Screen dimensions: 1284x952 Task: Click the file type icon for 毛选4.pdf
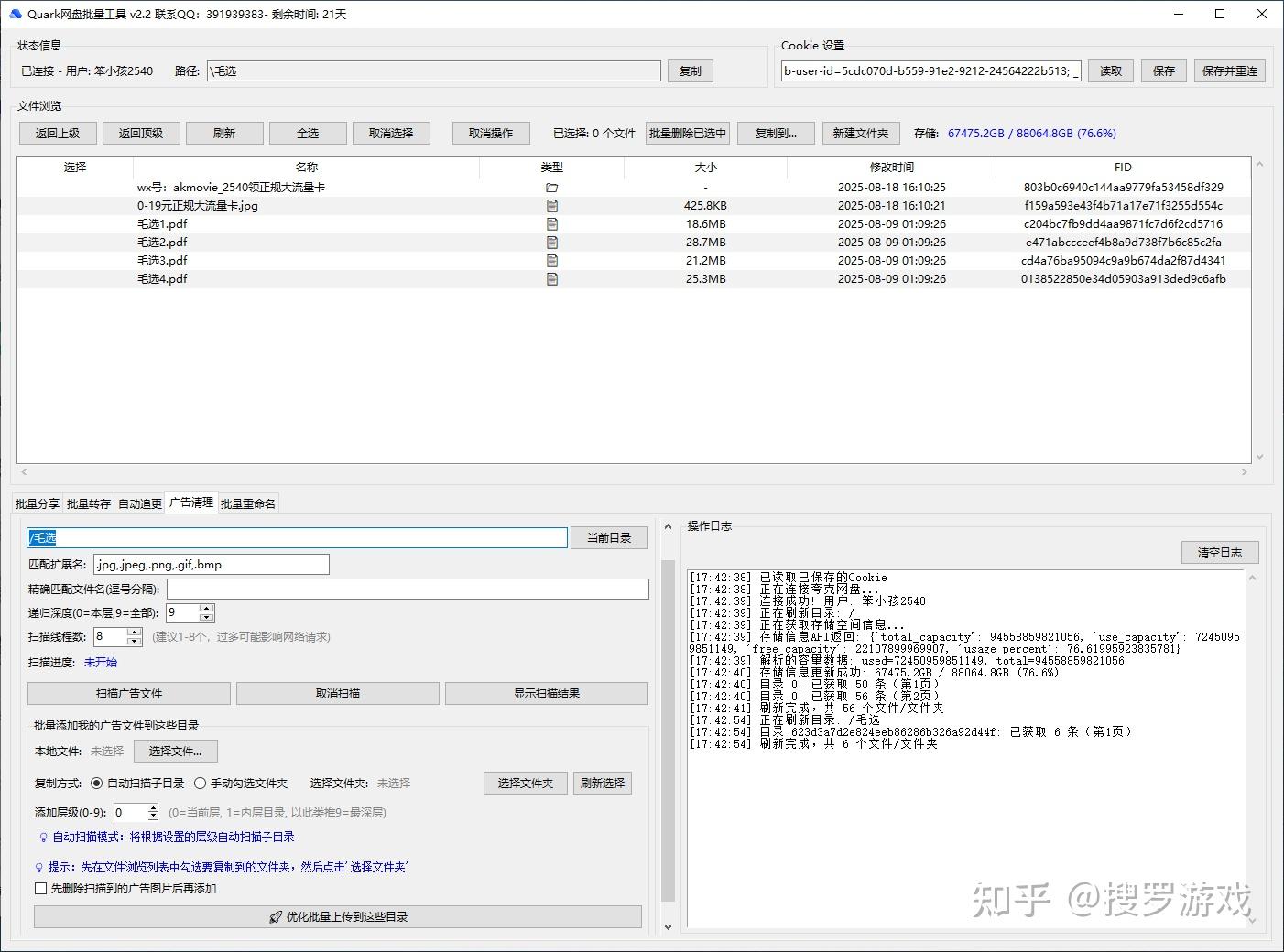551,279
